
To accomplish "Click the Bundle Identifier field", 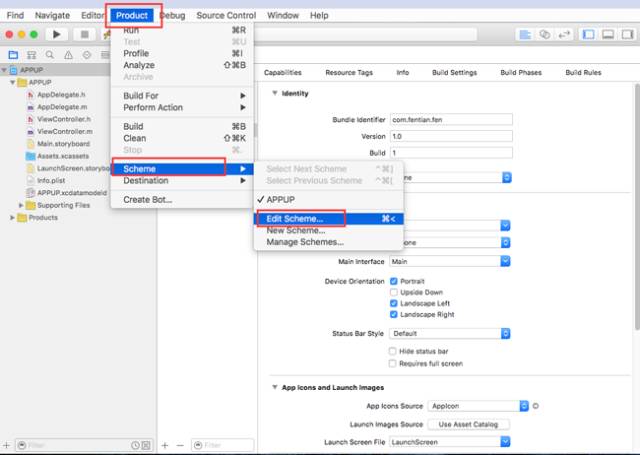I will 451,120.
